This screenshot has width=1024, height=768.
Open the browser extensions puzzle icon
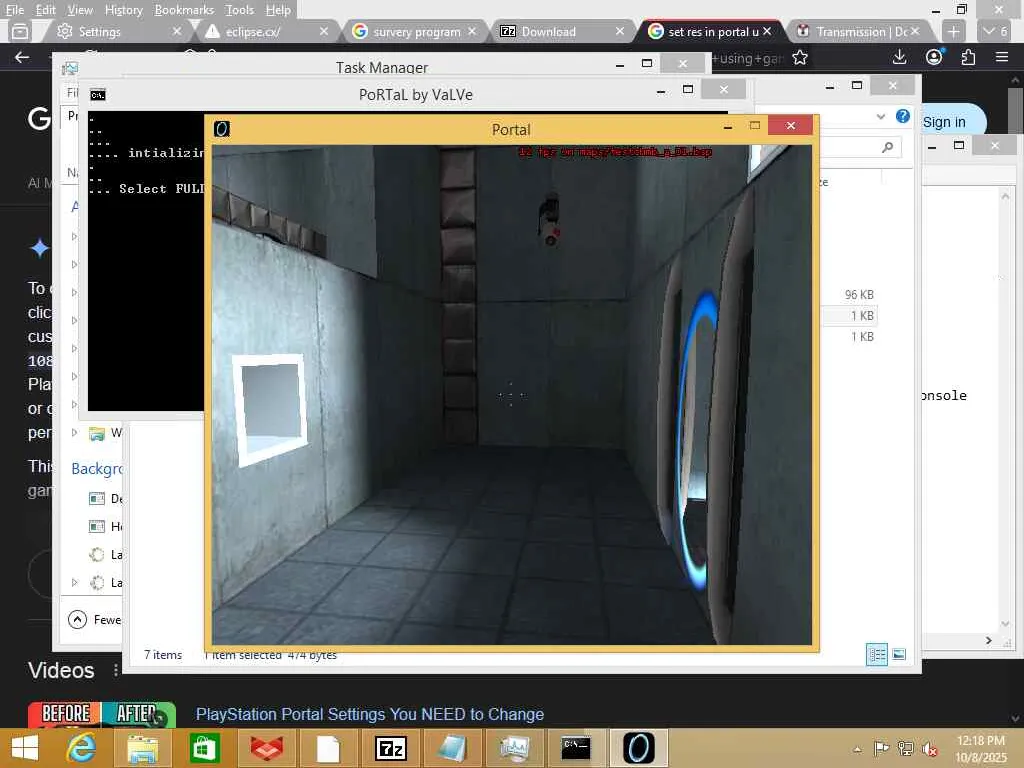(968, 57)
